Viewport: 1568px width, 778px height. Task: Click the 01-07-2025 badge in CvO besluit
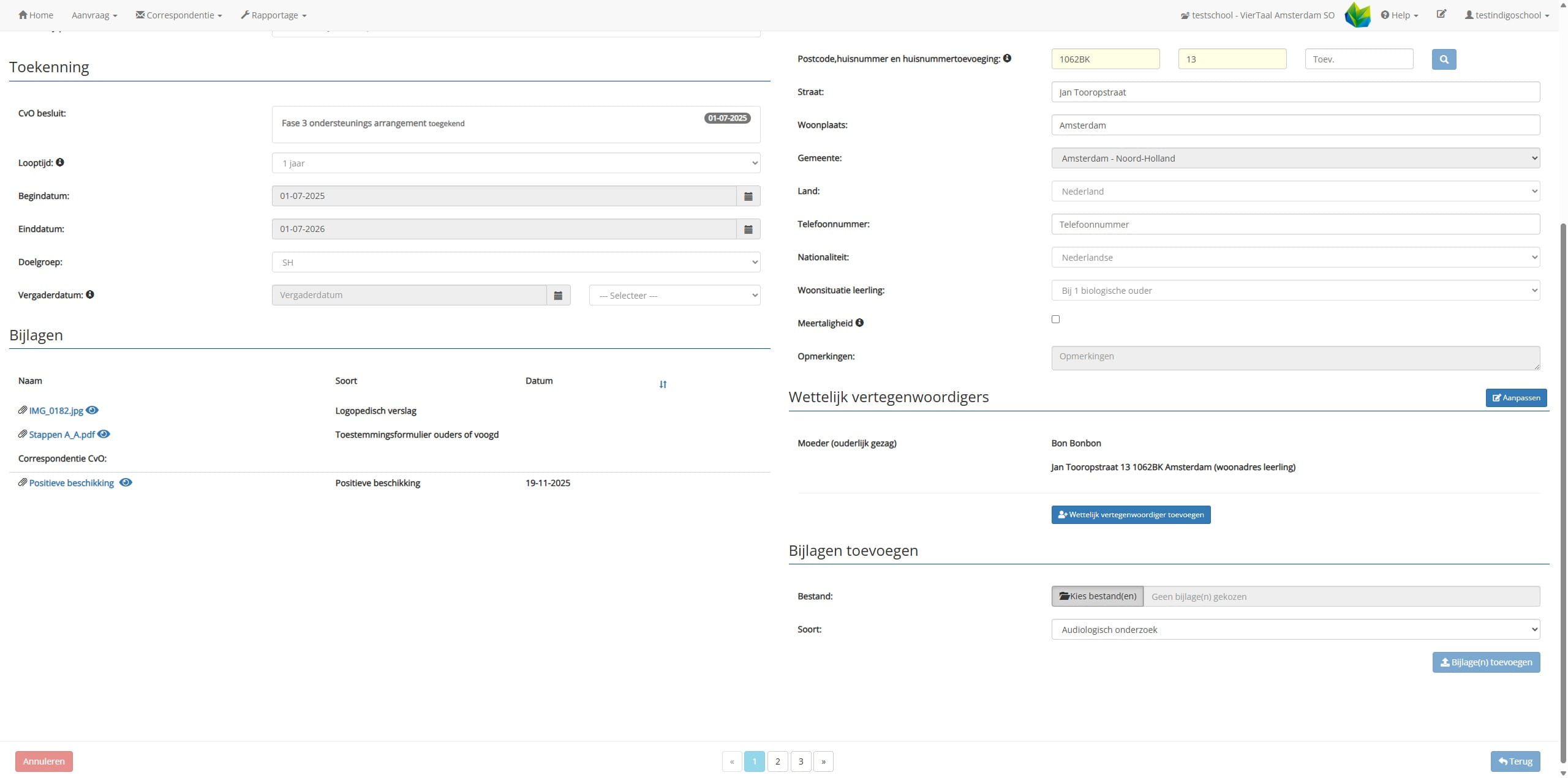[727, 118]
